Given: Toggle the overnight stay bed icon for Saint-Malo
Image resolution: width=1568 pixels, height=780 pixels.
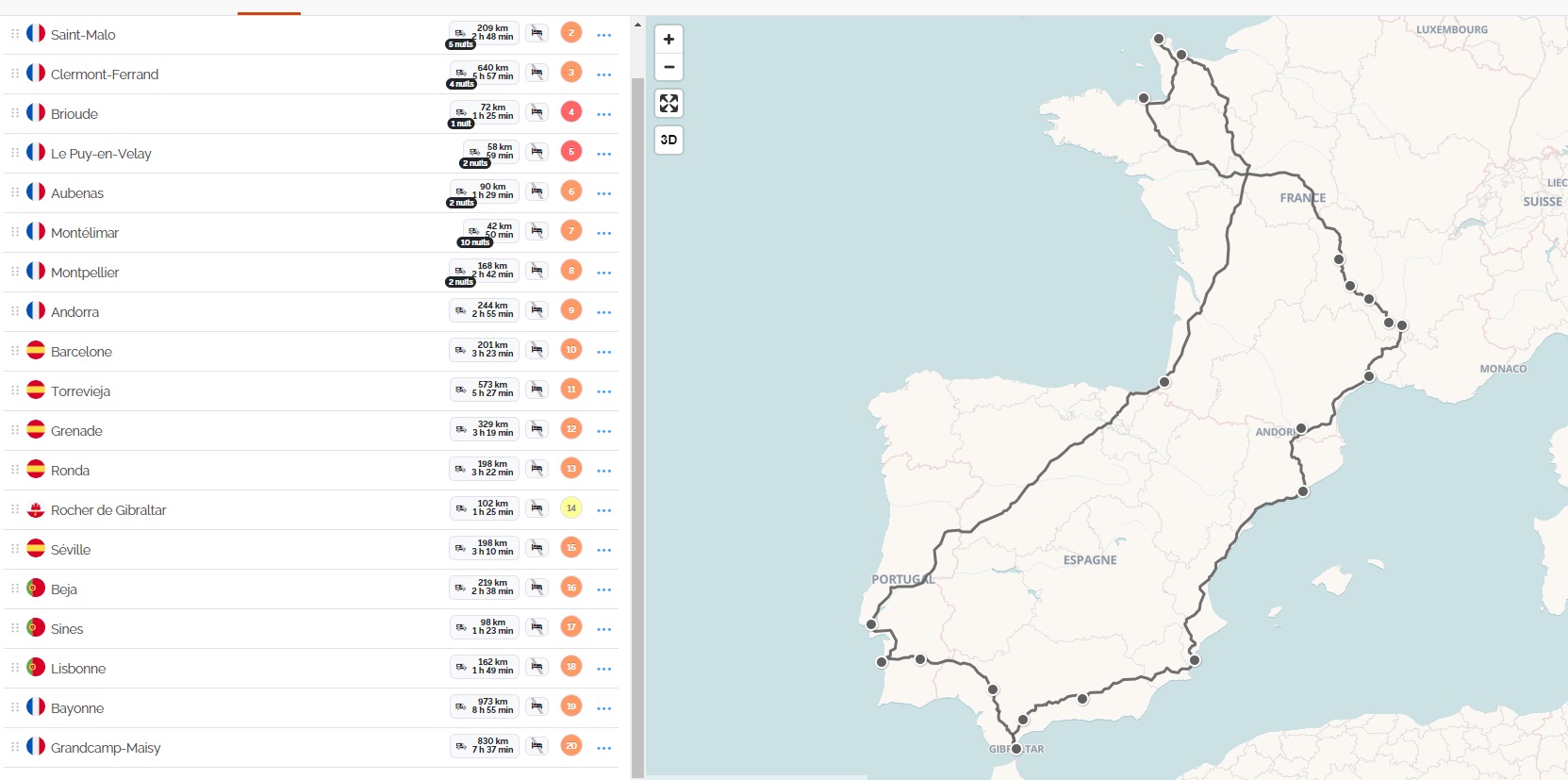Looking at the screenshot, I should coord(536,33).
